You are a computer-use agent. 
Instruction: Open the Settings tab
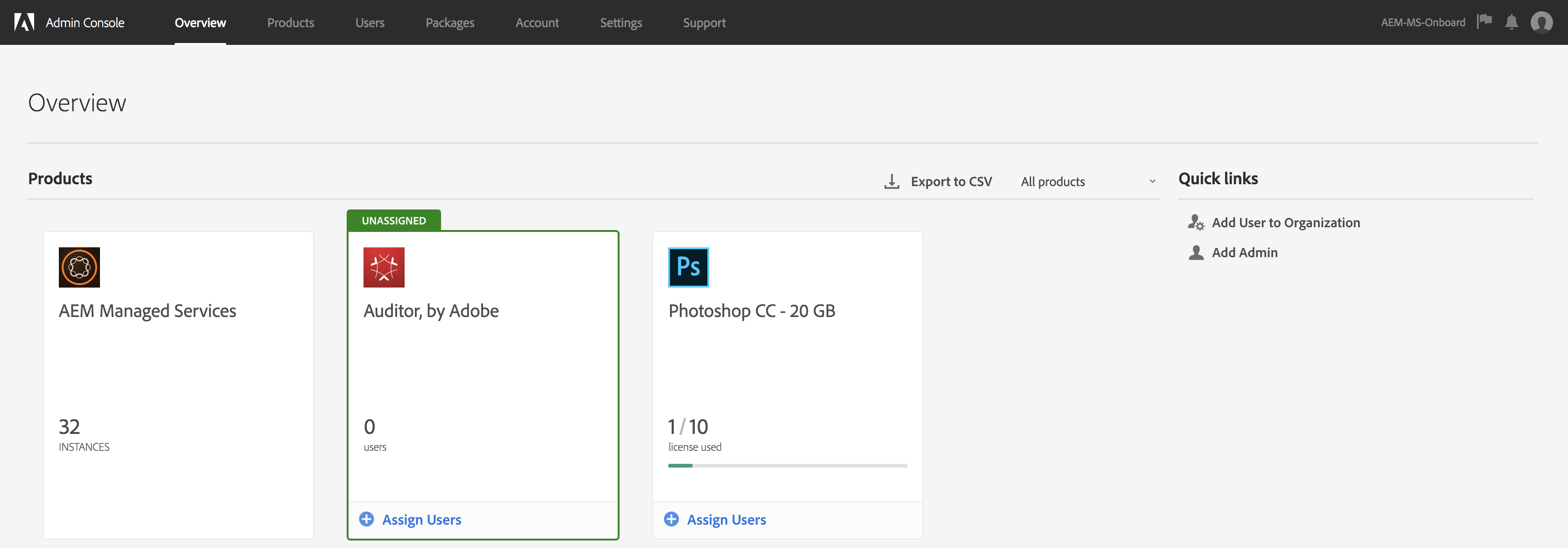coord(620,22)
